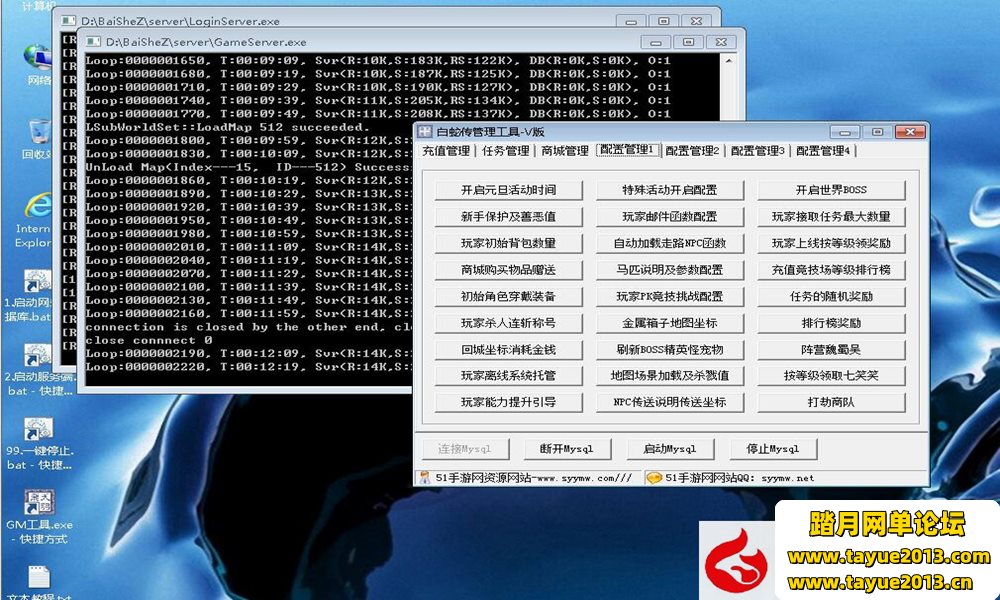Switch to the 配置管理2 tab
This screenshot has height=600, width=1000.
tap(692, 151)
